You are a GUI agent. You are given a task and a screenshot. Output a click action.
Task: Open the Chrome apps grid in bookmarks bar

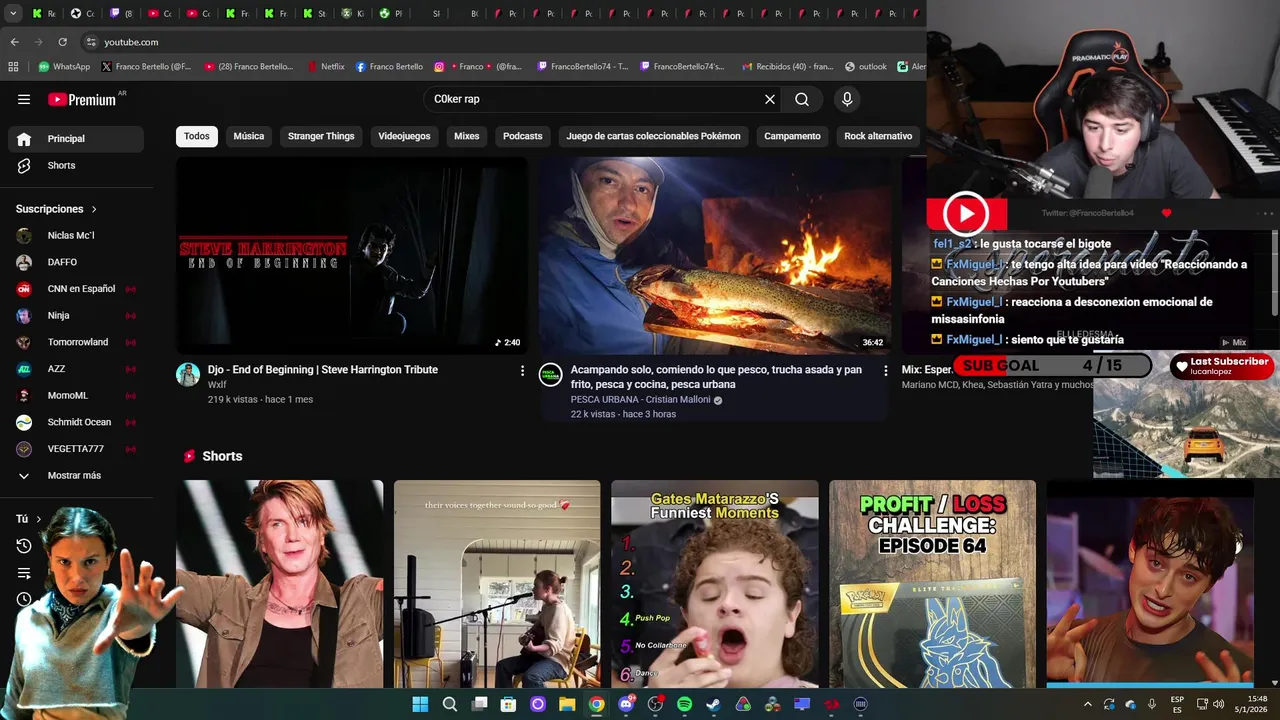click(13, 67)
